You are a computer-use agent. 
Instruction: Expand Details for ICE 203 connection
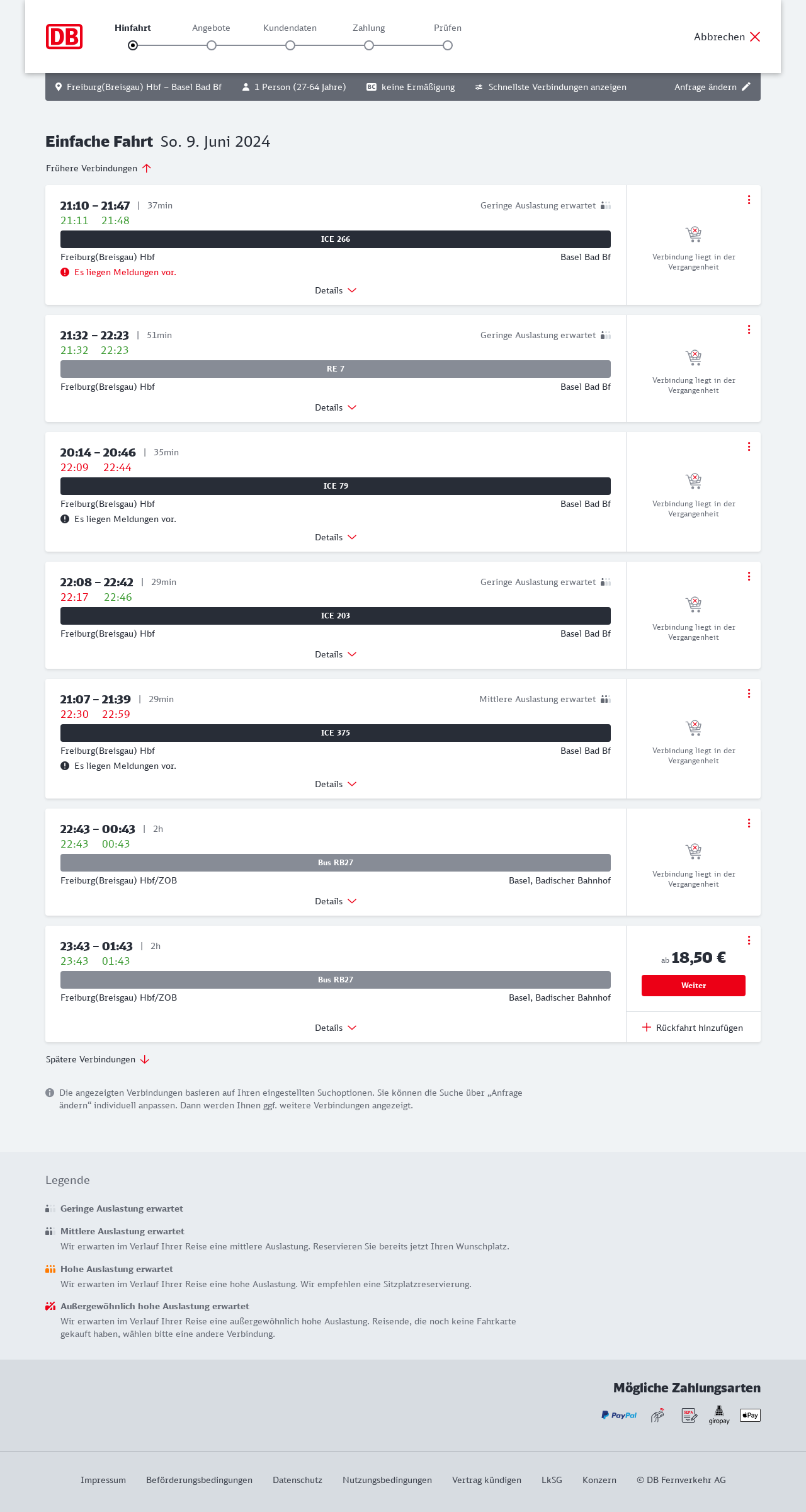tap(336, 654)
